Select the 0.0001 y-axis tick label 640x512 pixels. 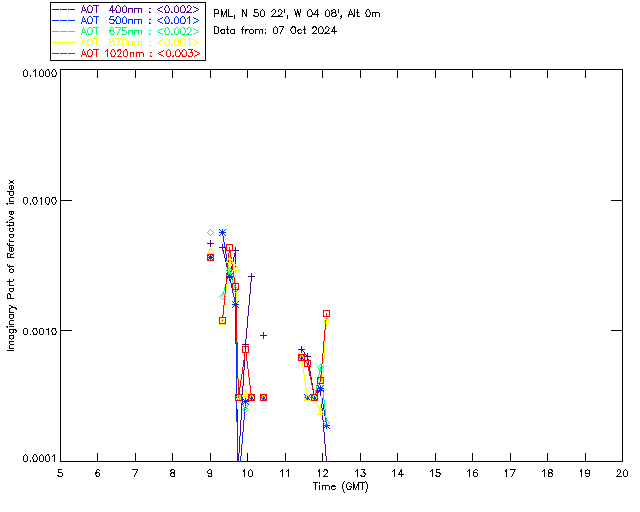(34, 459)
